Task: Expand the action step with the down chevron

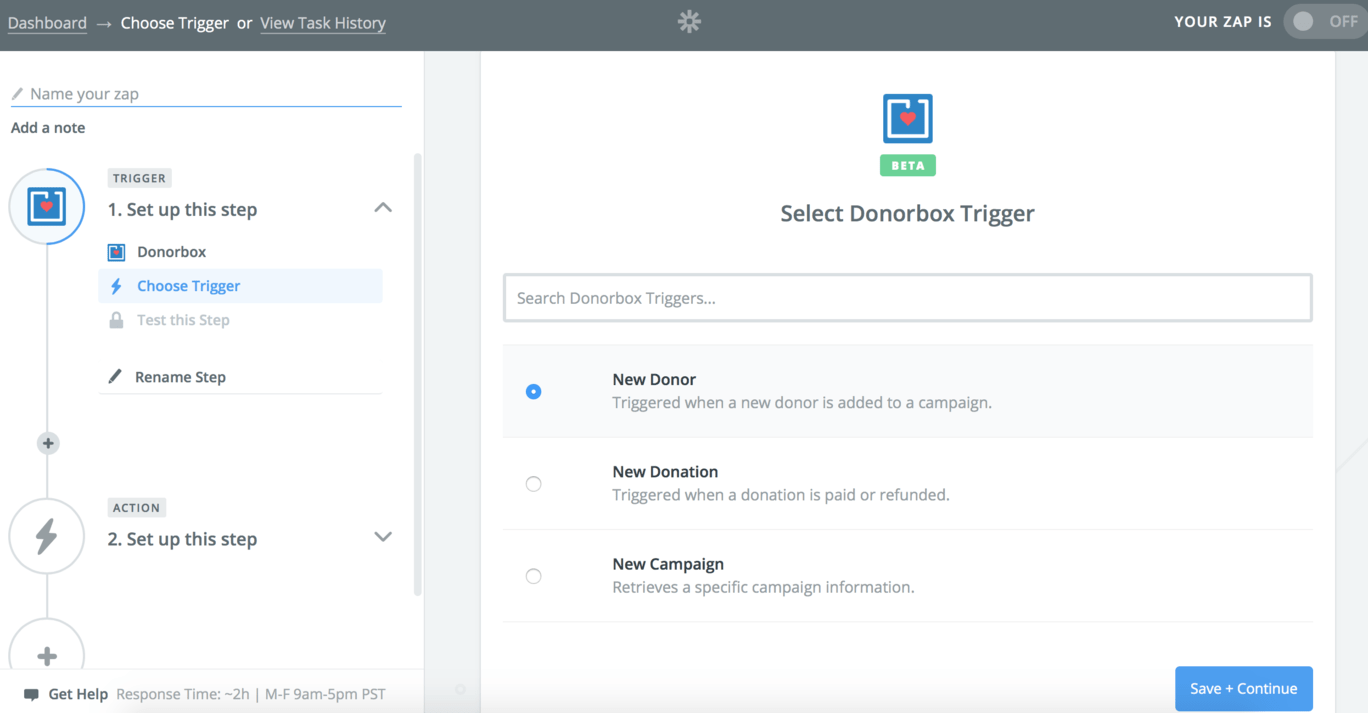Action: tap(383, 537)
